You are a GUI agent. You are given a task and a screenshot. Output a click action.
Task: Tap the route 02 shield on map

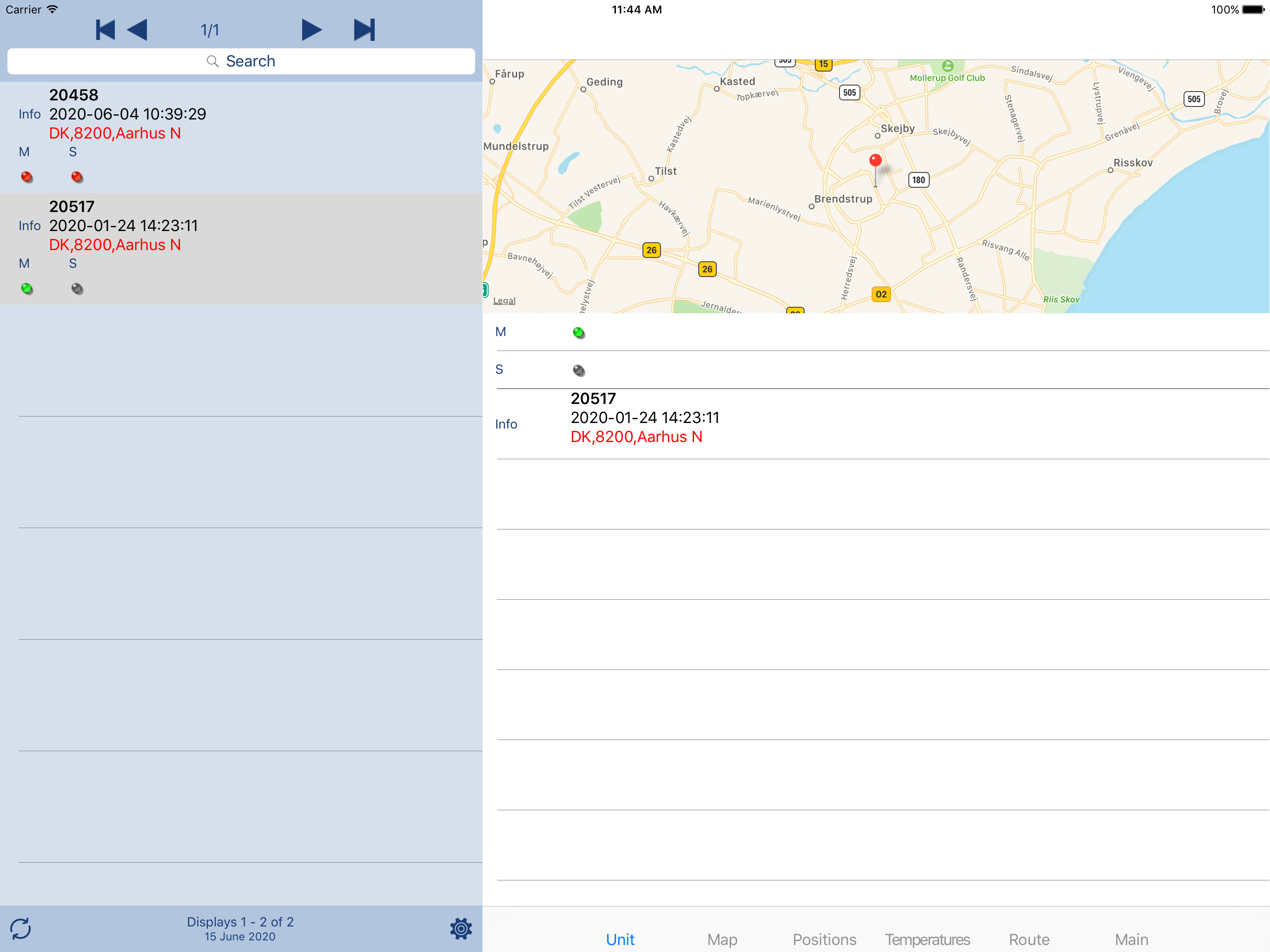881,295
